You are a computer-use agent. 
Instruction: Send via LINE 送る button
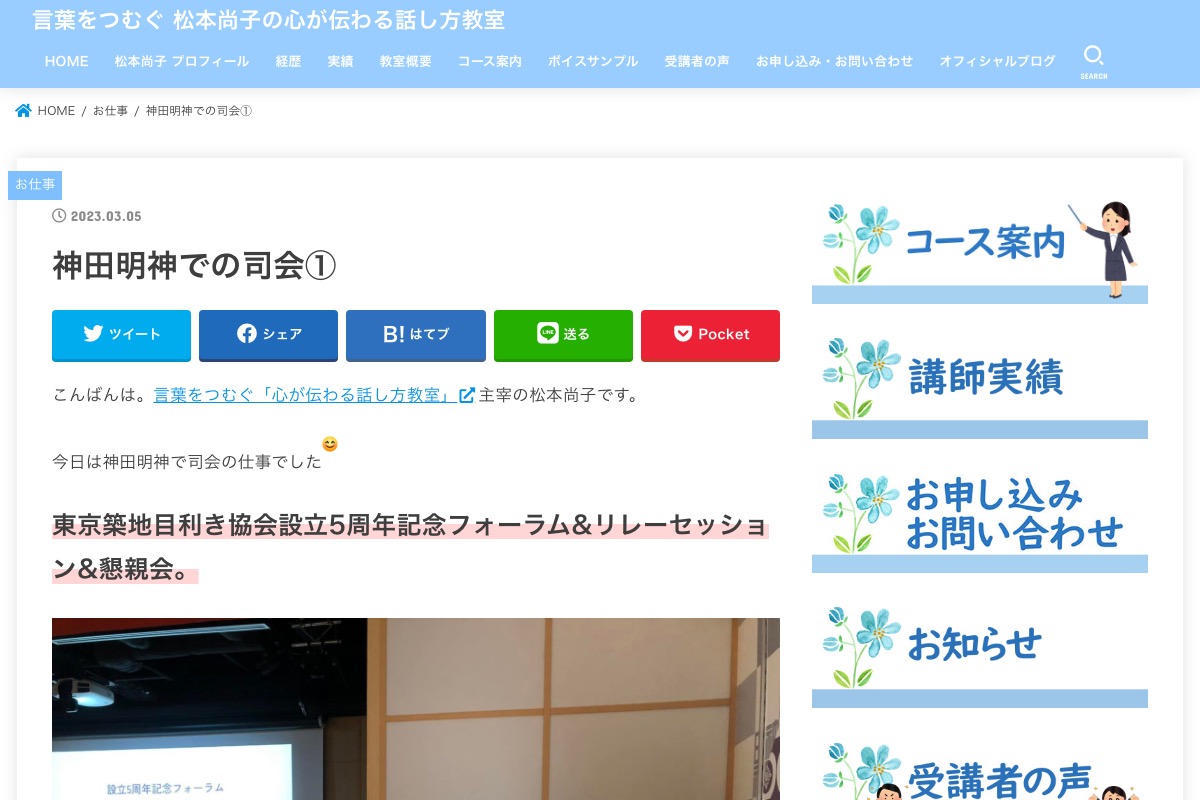[563, 335]
